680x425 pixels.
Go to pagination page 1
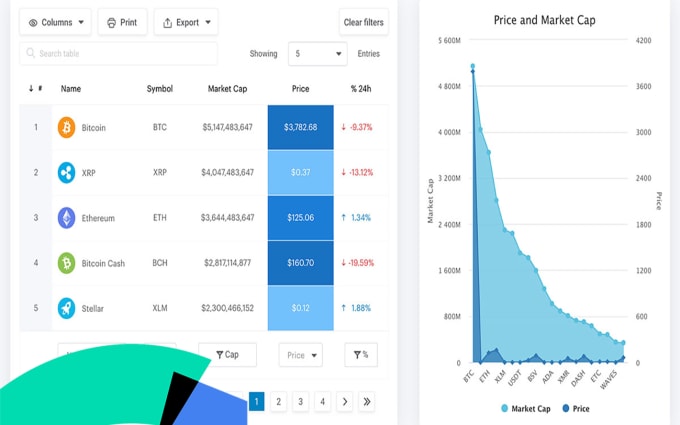point(256,402)
